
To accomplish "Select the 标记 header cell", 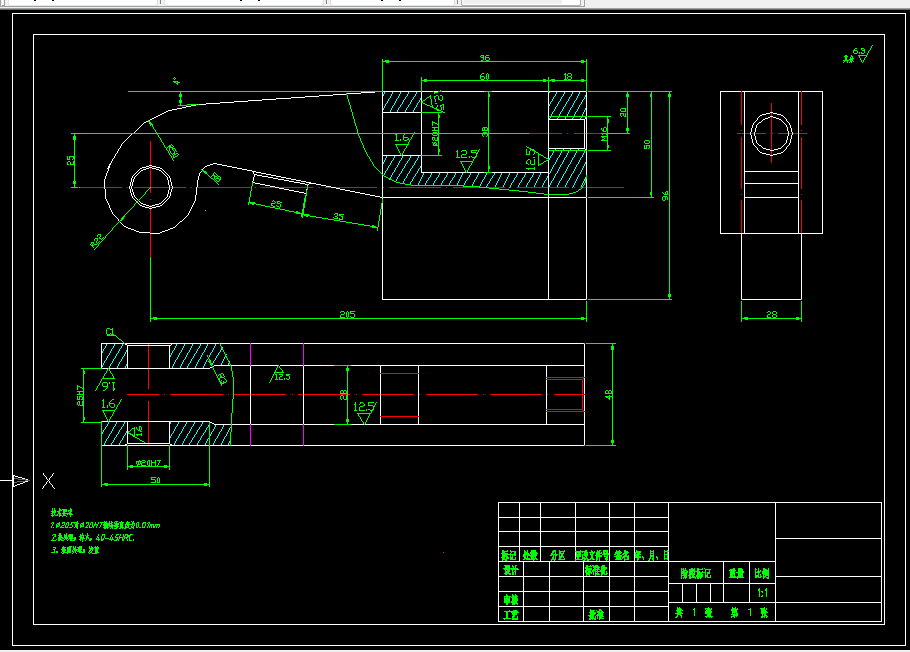I will click(509, 555).
